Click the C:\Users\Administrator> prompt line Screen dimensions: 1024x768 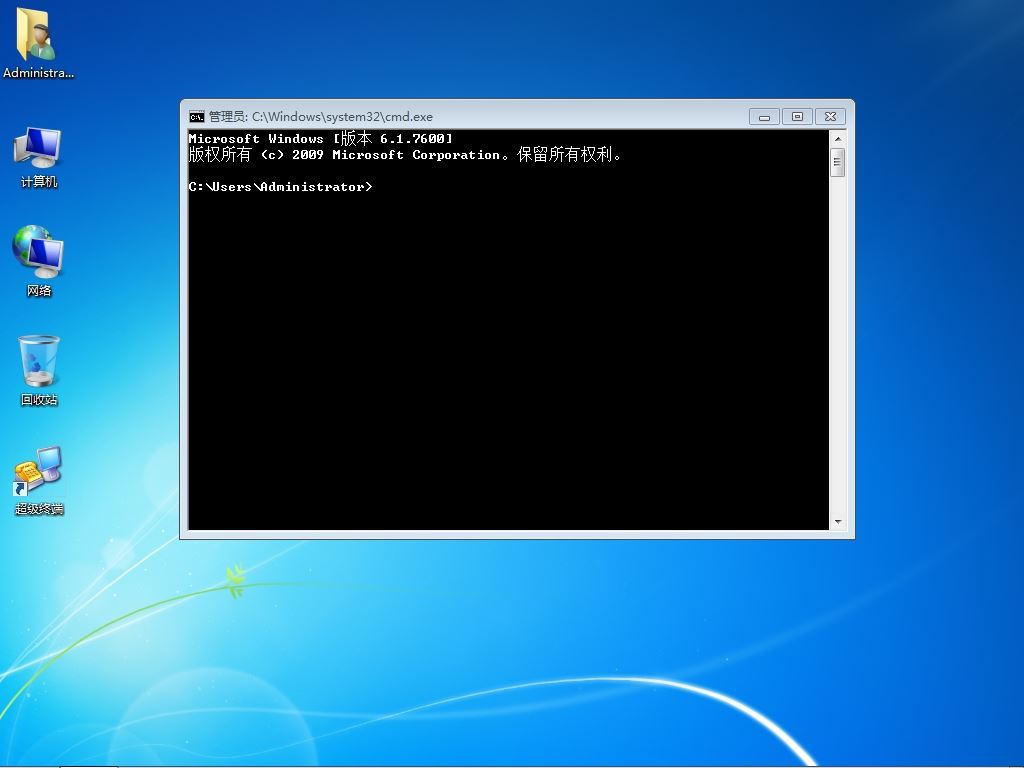[x=281, y=187]
